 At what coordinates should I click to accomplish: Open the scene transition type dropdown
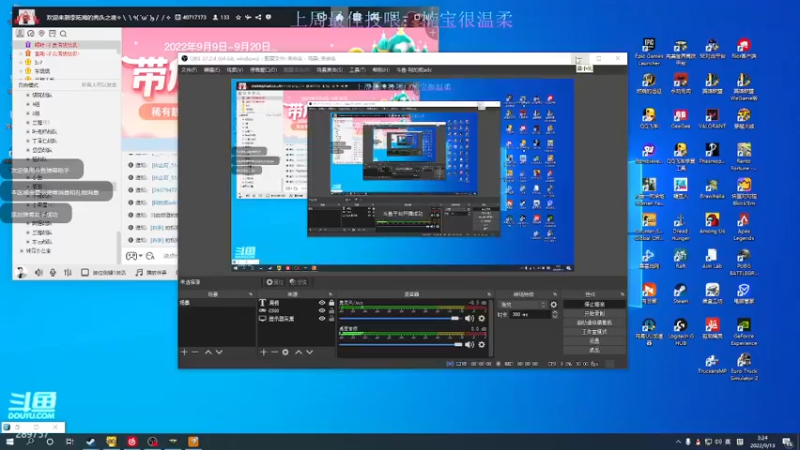(522, 305)
